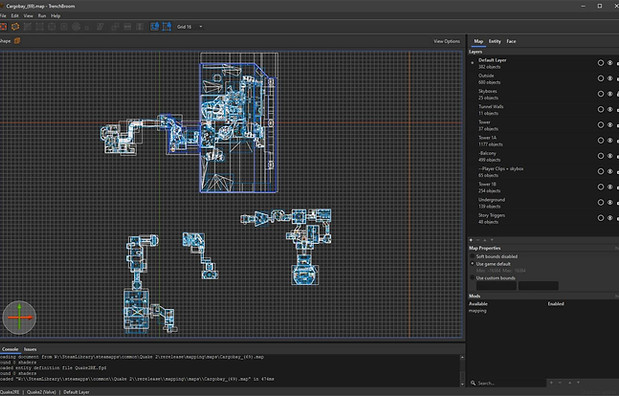This screenshot has width=619, height=396.
Task: Click the mod move up arrow icon
Action: click(x=570, y=382)
